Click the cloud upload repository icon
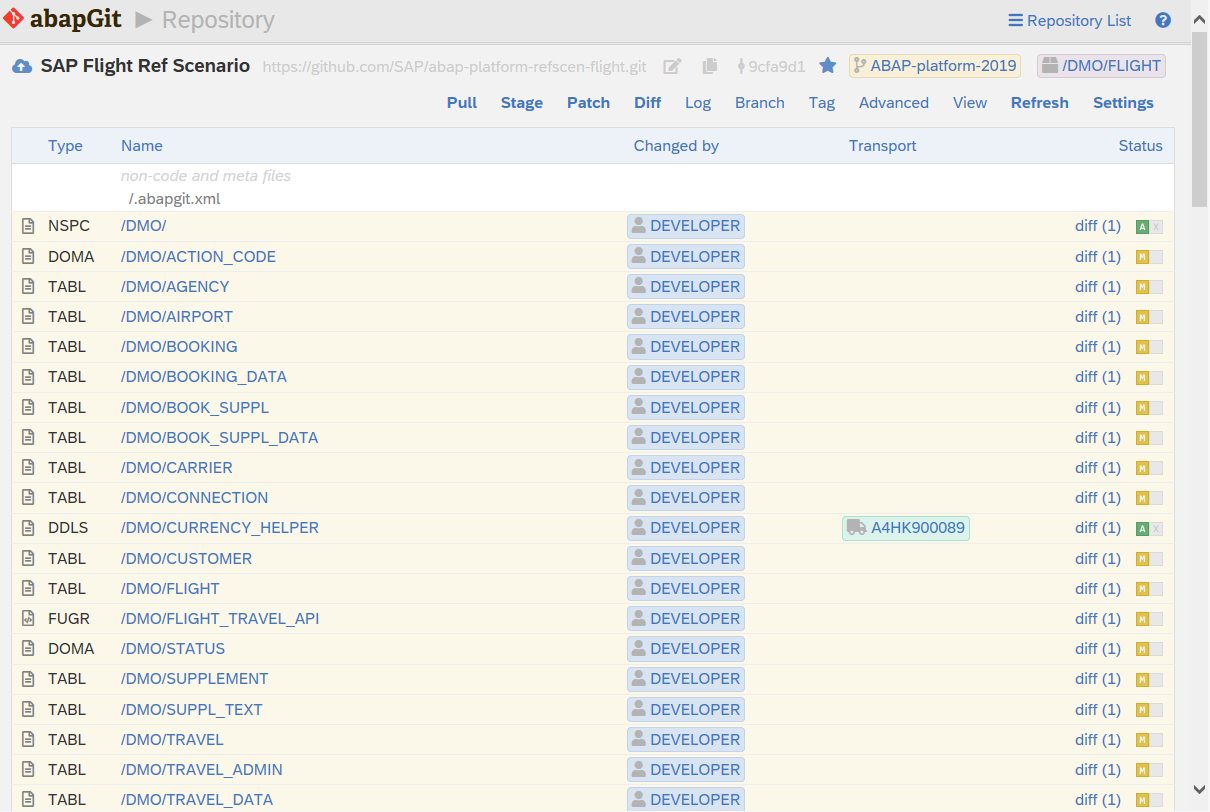 (x=22, y=66)
